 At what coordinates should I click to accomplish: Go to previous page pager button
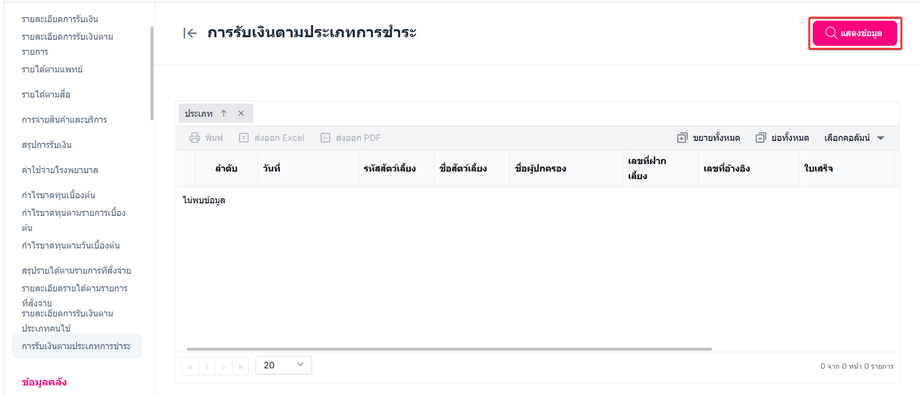click(x=207, y=366)
